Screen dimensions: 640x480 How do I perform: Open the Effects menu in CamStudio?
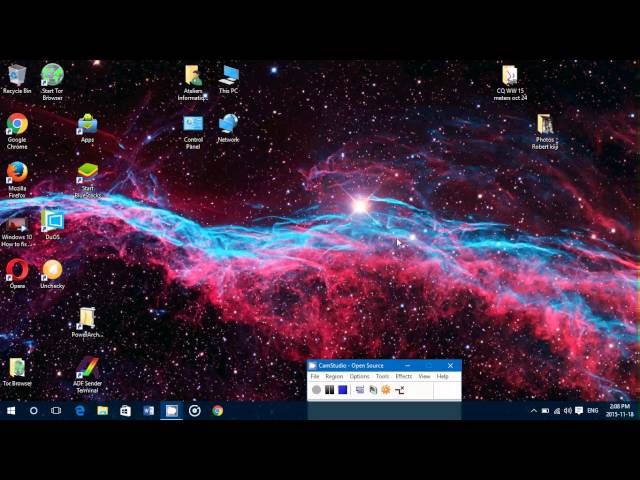[x=404, y=376]
